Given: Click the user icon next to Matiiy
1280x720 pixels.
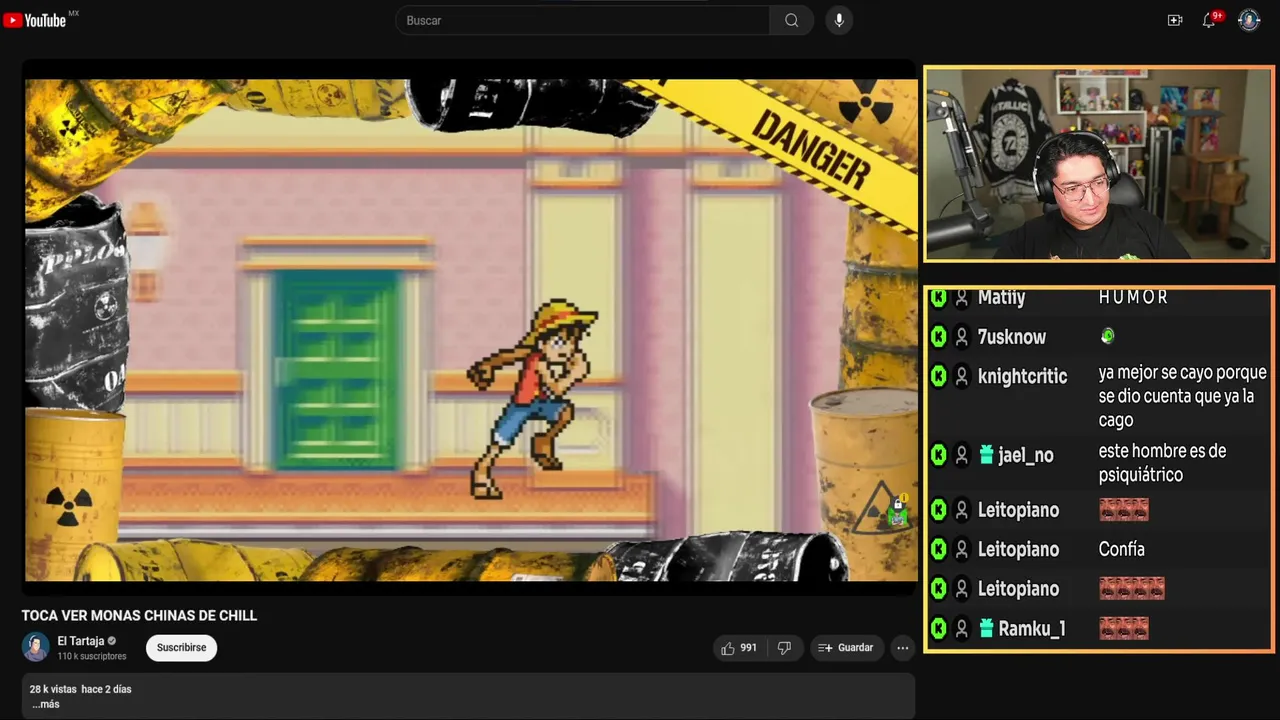Looking at the screenshot, I should tap(962, 297).
